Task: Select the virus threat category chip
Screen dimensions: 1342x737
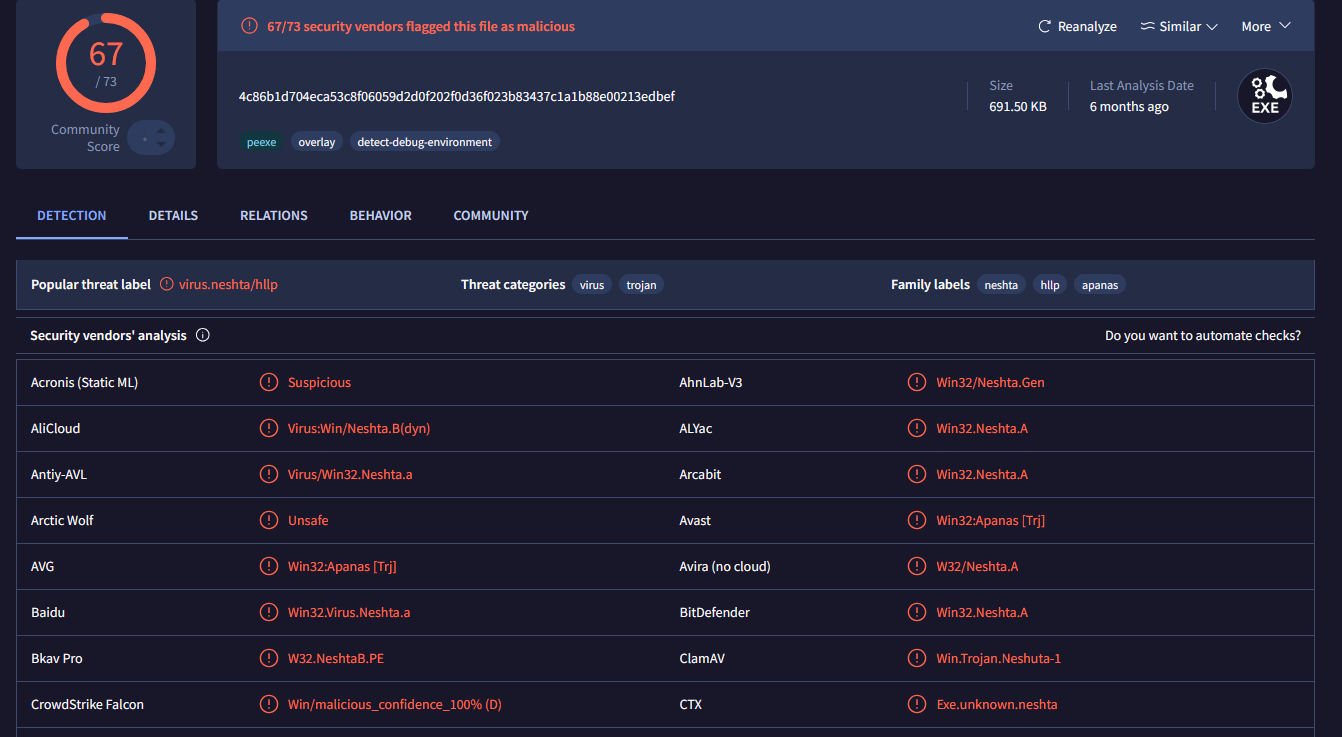Action: tap(592, 285)
